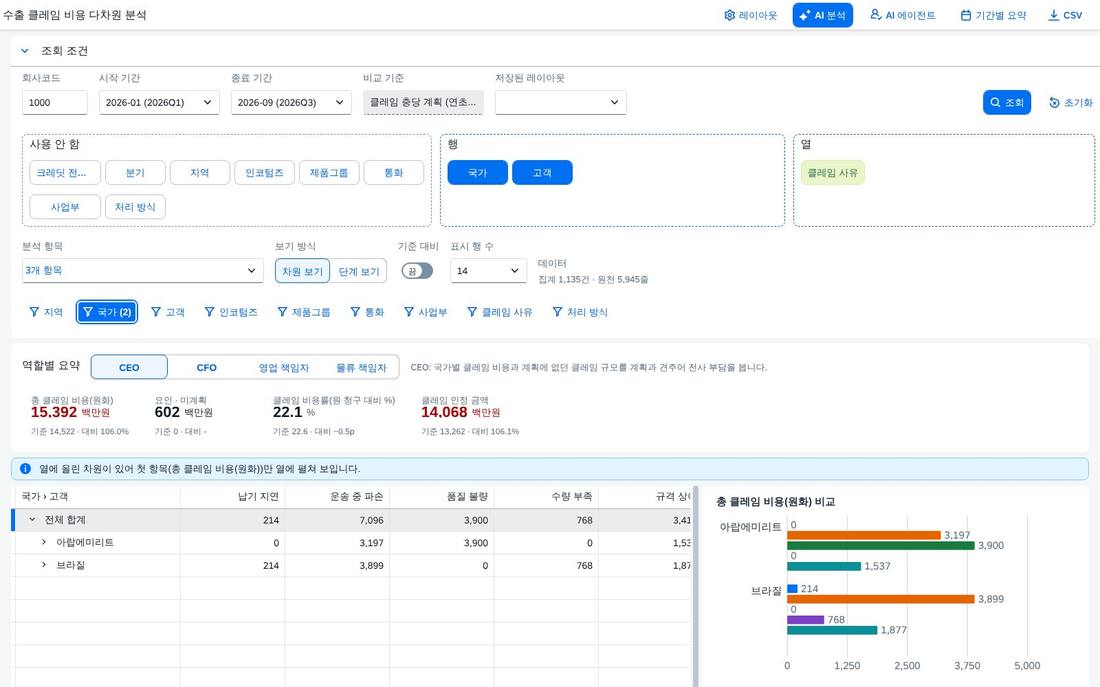Viewport: 1100px width, 687px height.
Task: Open the 분석 항목 dropdown showing 3개 항목
Action: click(x=142, y=271)
